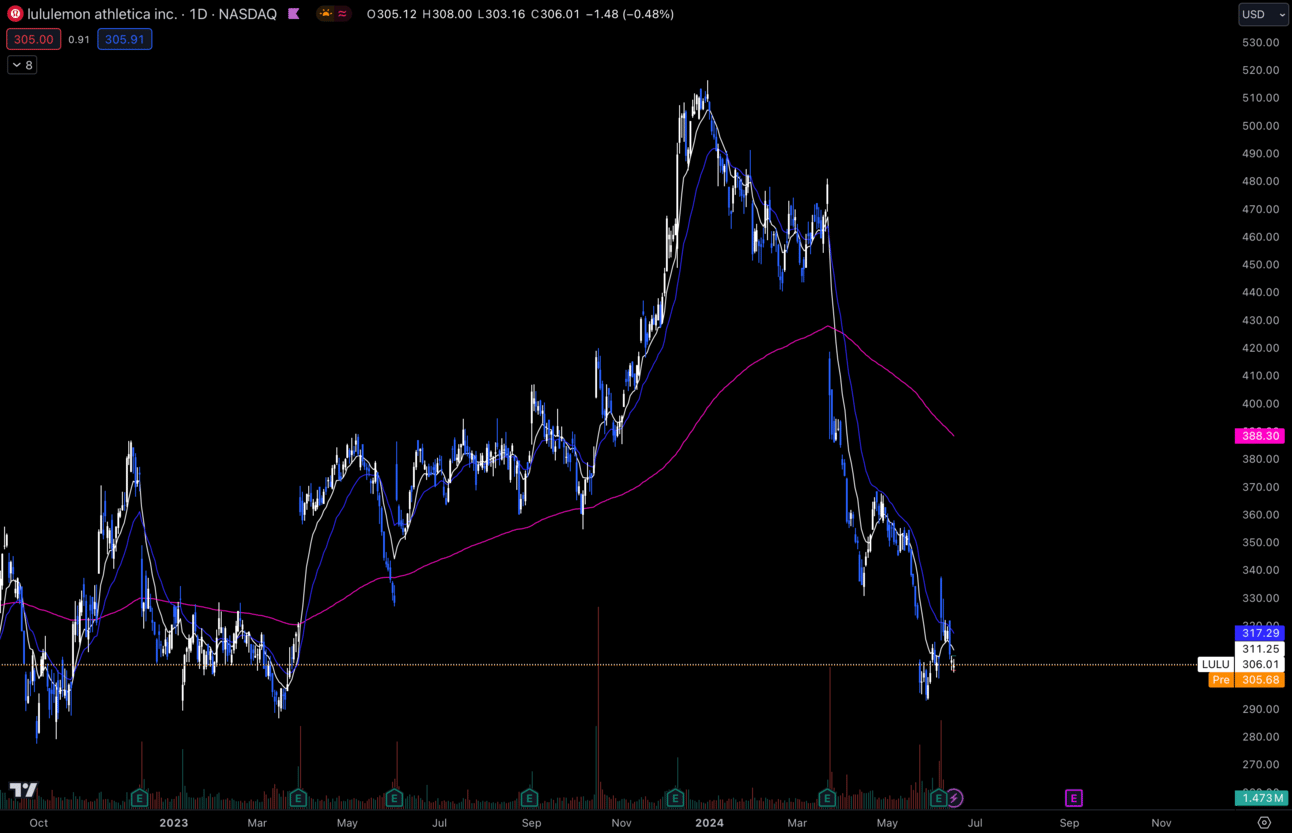
Task: Open the USD currency dropdown
Action: pyautogui.click(x=1263, y=14)
